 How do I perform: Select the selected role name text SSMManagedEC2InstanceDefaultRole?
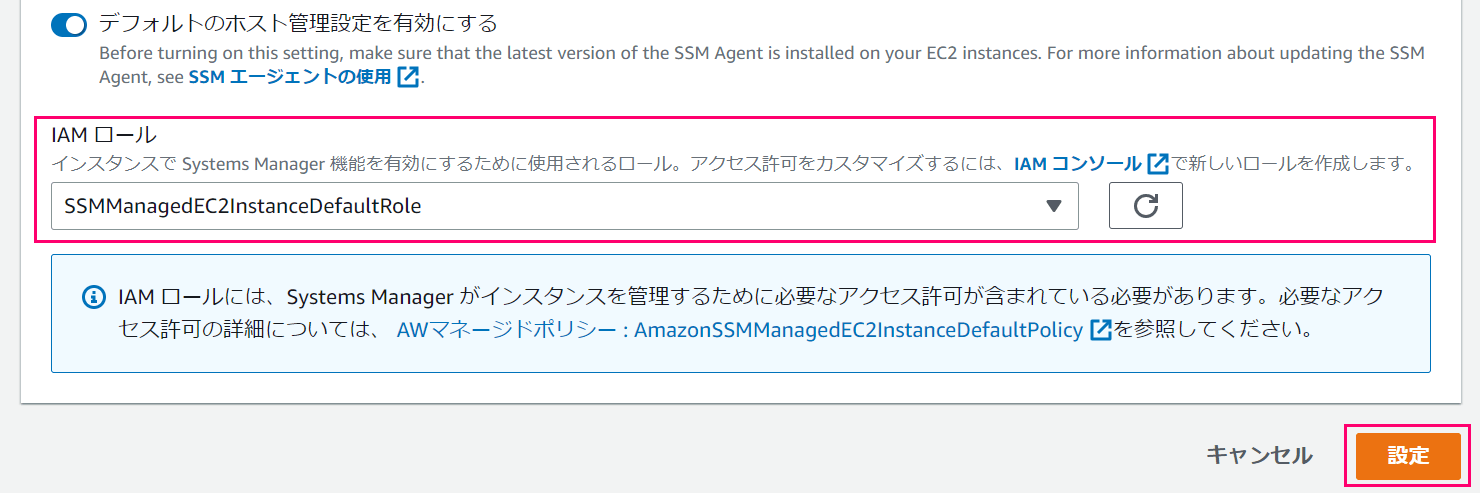[x=243, y=206]
